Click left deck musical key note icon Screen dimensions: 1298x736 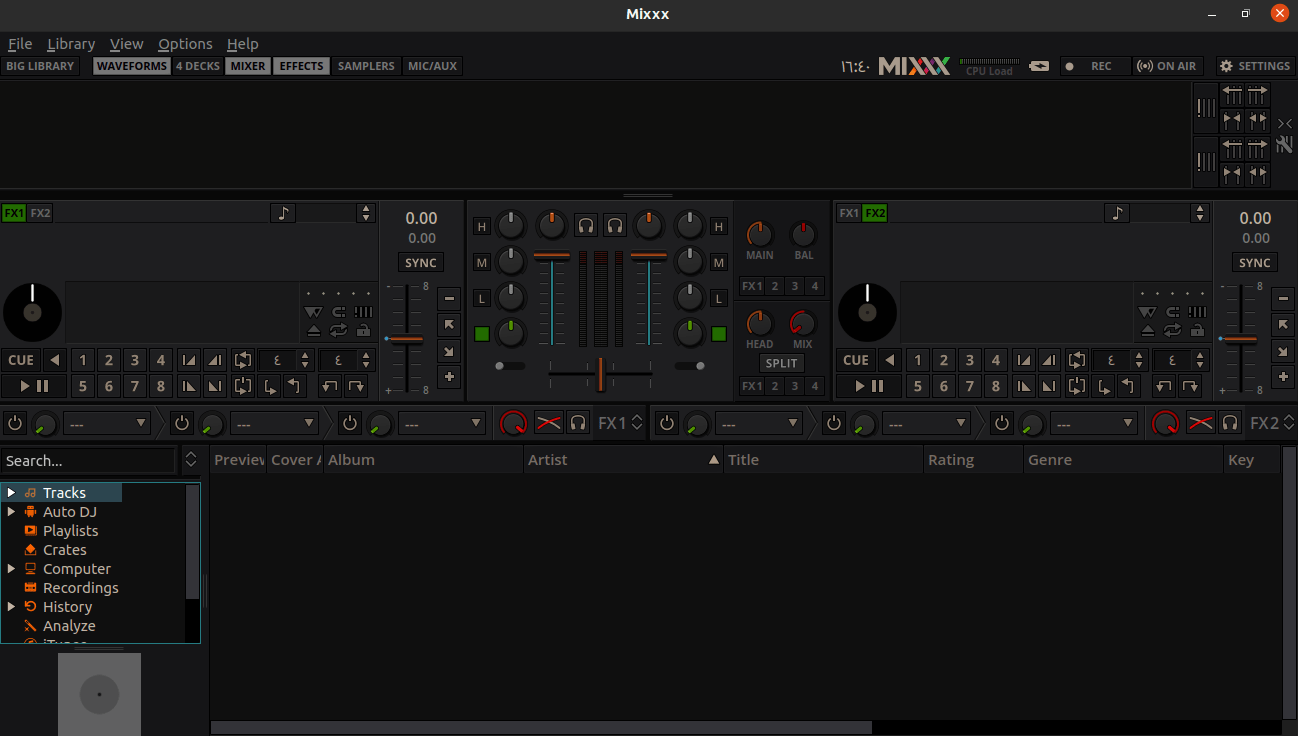click(x=283, y=213)
